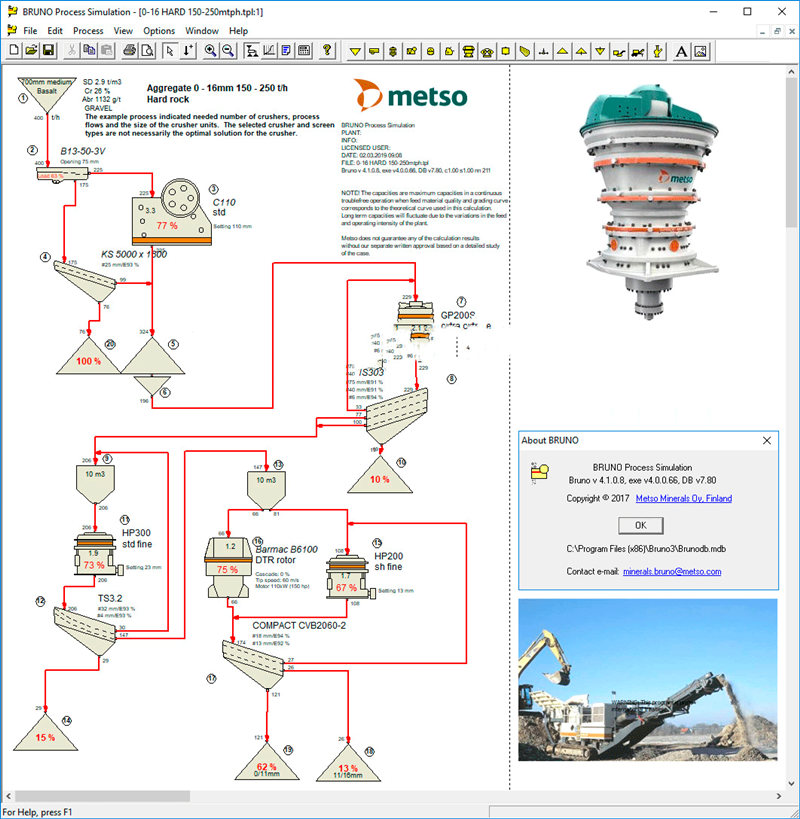
Task: Click the flowsheet process view icon
Action: [251, 51]
